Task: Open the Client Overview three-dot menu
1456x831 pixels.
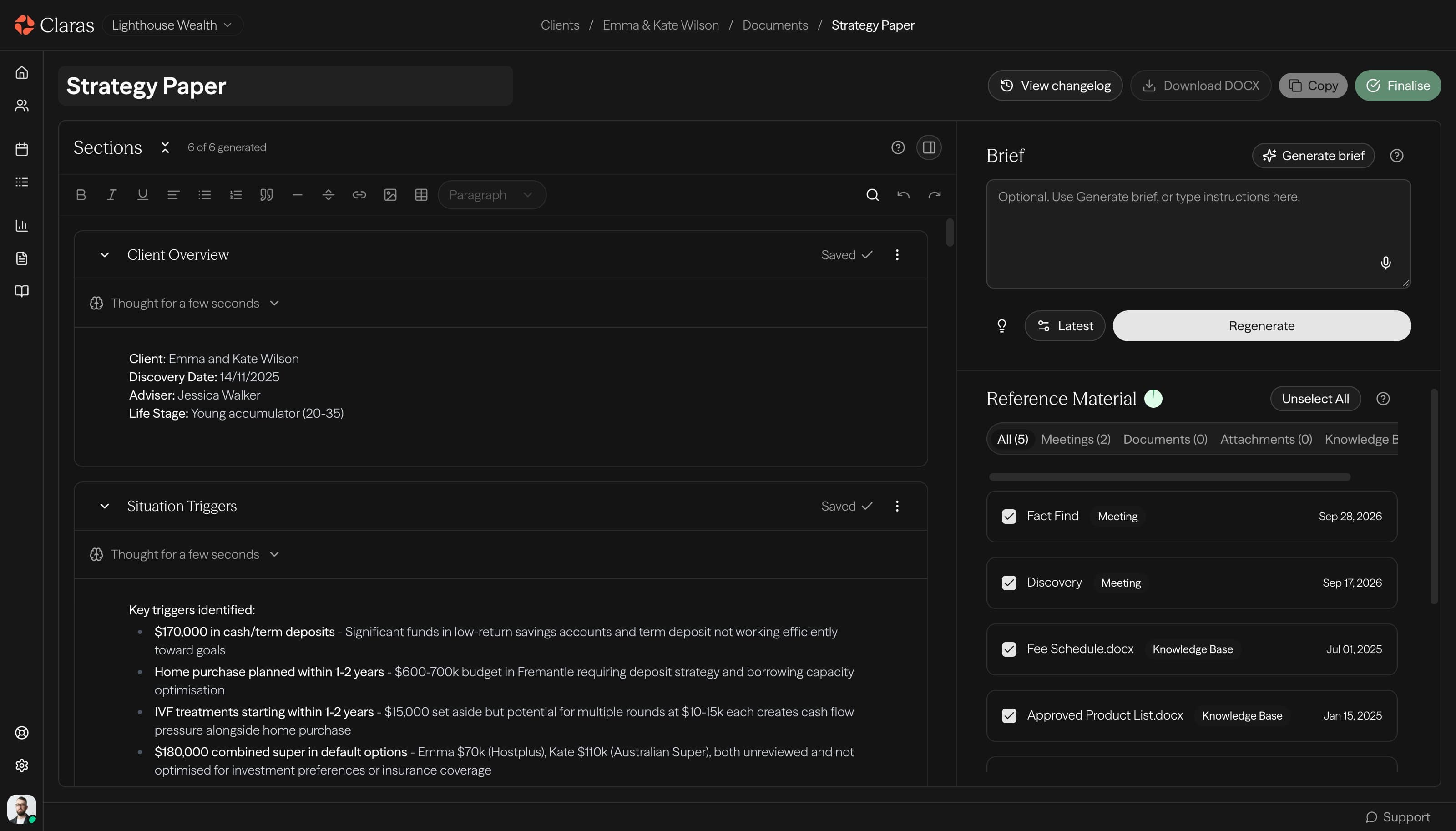Action: click(x=897, y=255)
